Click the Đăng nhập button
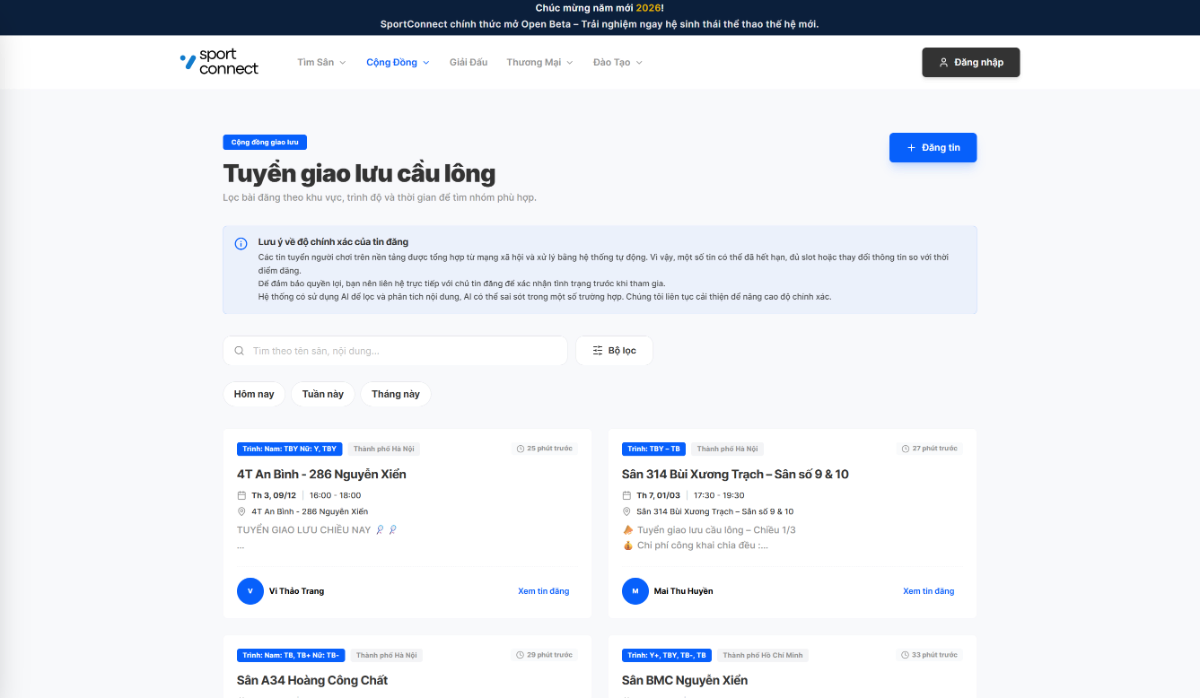 970,62
